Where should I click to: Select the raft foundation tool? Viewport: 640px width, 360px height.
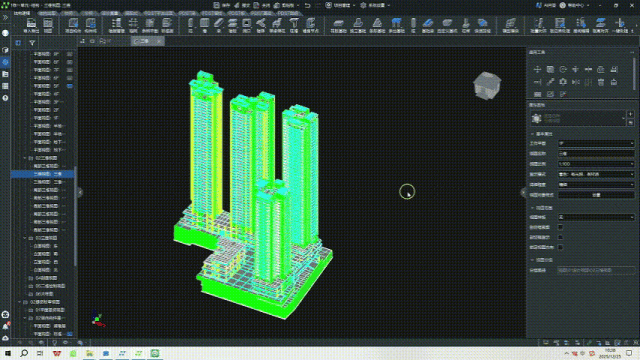click(338, 25)
